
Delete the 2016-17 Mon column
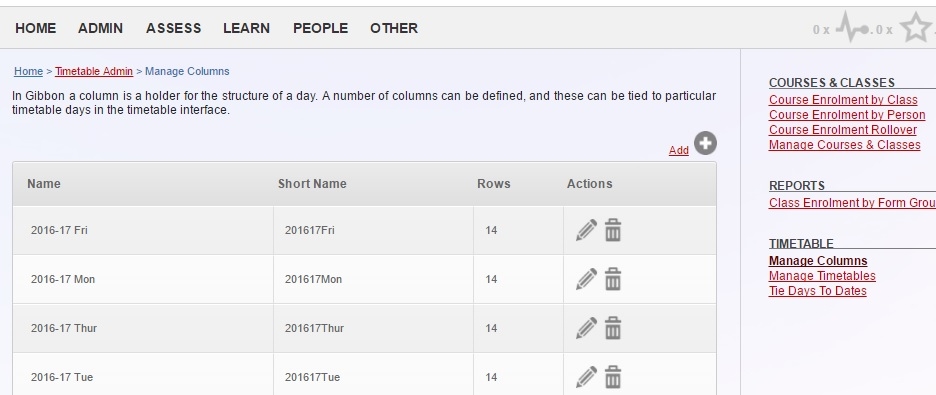click(x=613, y=279)
